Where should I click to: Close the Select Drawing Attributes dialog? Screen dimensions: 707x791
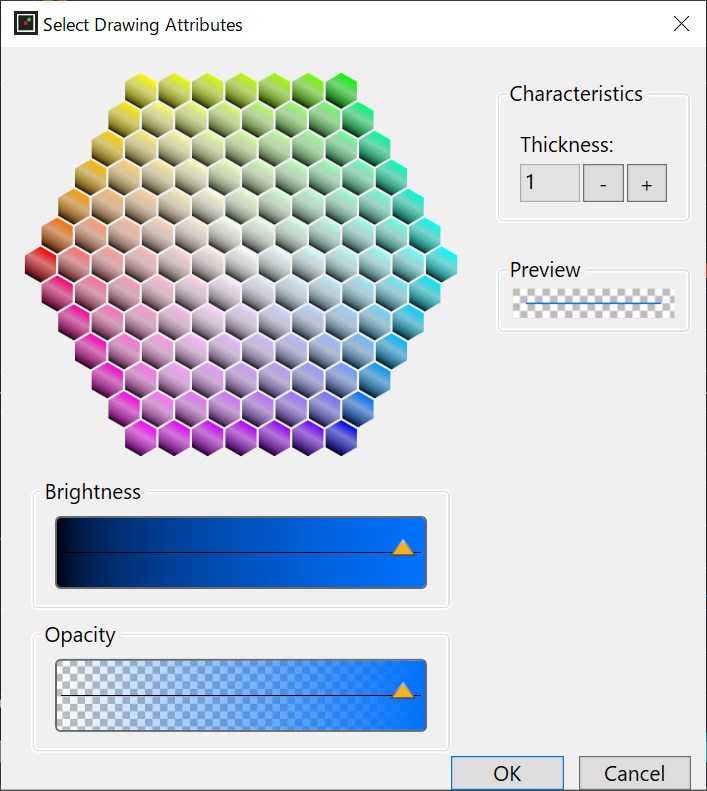click(x=681, y=24)
